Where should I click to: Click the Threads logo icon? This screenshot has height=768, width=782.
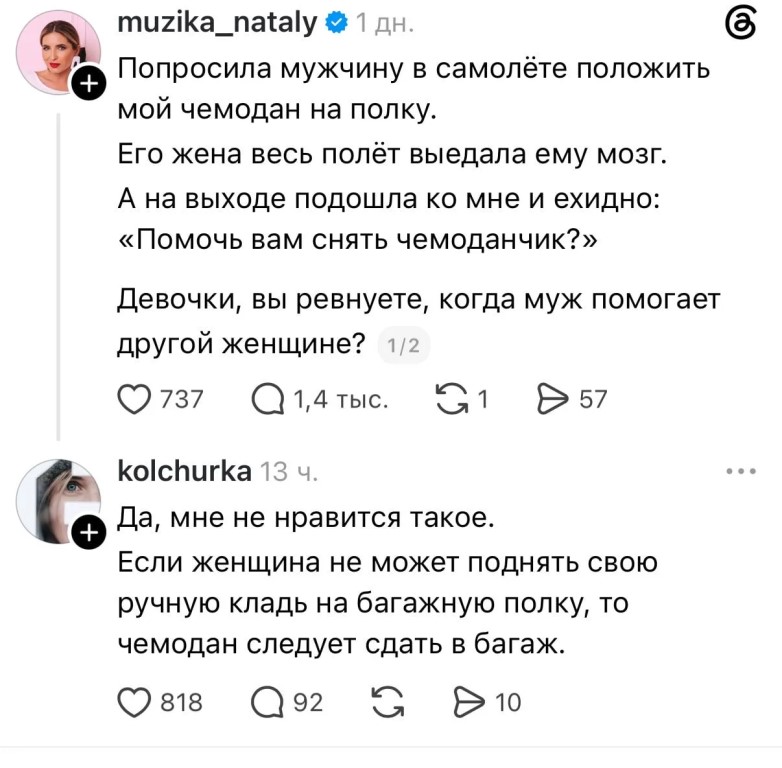click(x=741, y=25)
